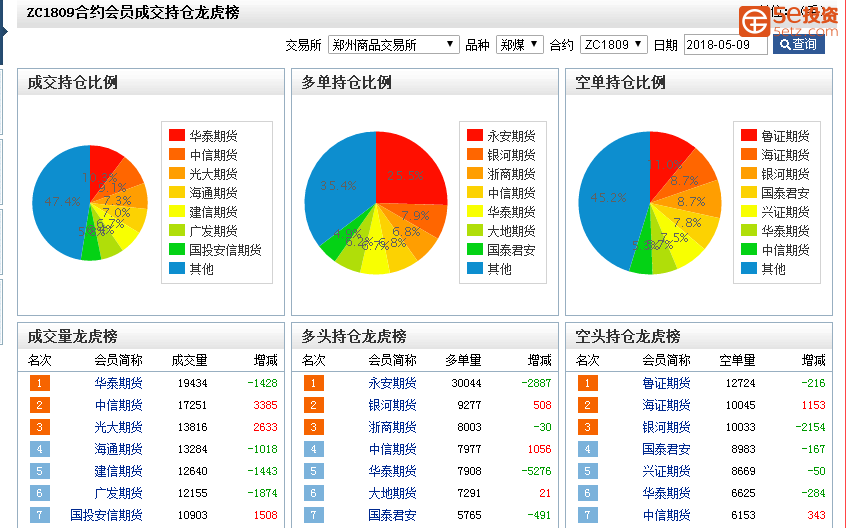This screenshot has width=846, height=528.
Task: Click volume value 19434 for 华泰期货
Action: pos(193,383)
